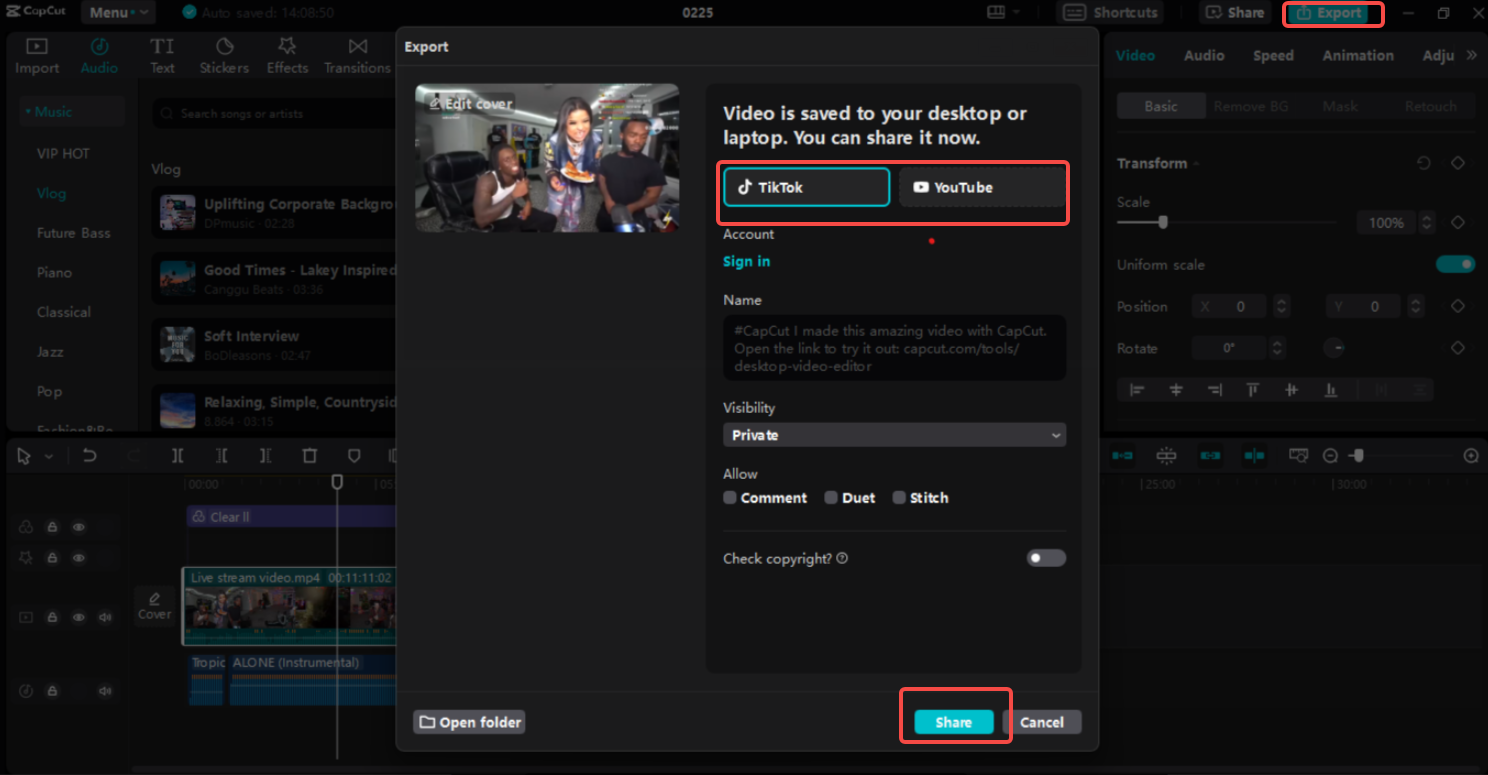Switch to the Speed tab

1273,55
